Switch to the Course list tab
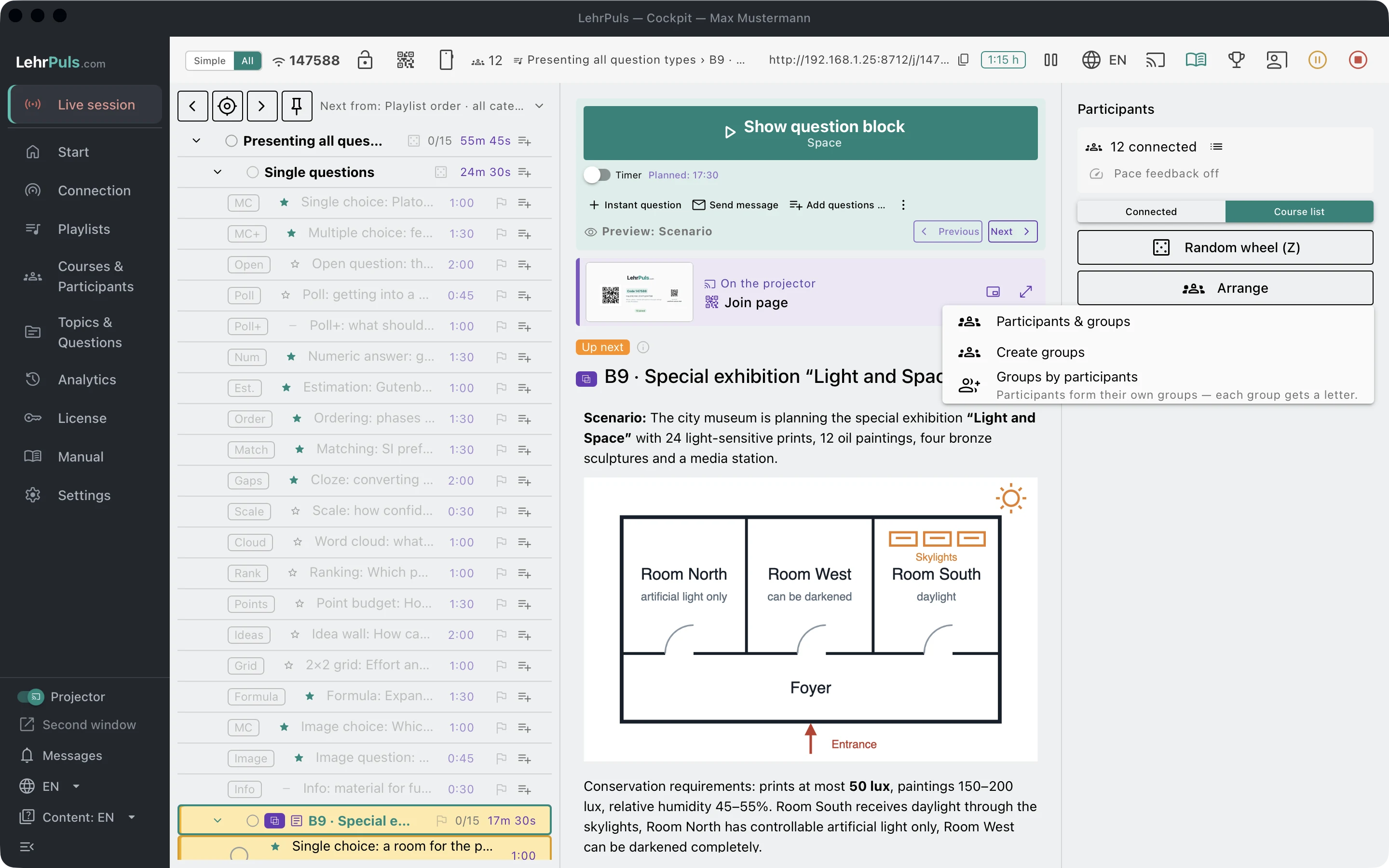Image resolution: width=1389 pixels, height=868 pixels. pyautogui.click(x=1299, y=211)
